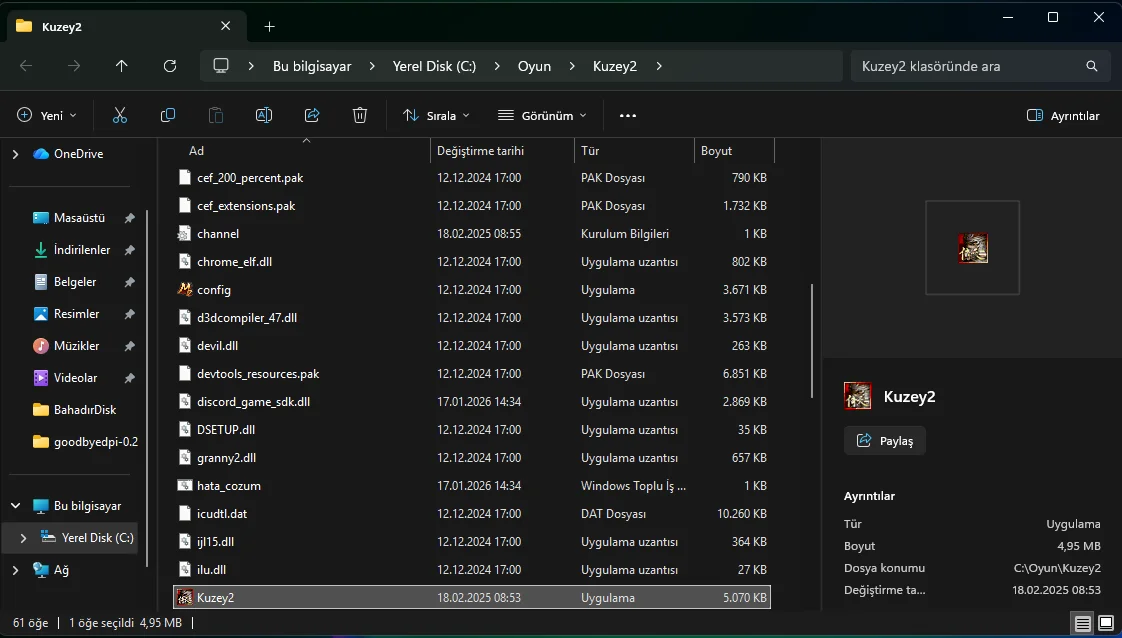Switch to details list view layout
The image size is (1122, 638).
1083,623
